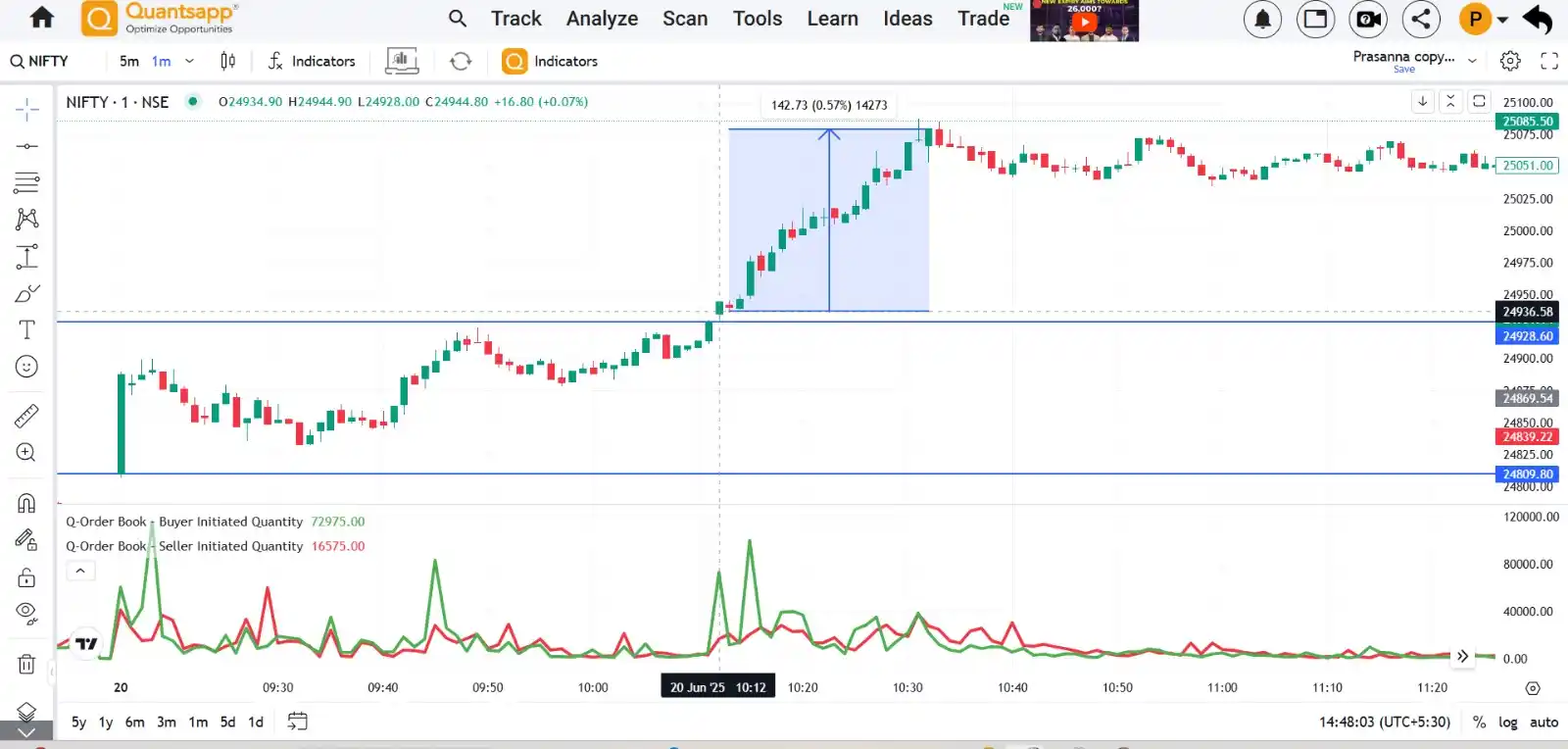Open the candlestick chart style icon
1568x749 pixels.
(227, 61)
